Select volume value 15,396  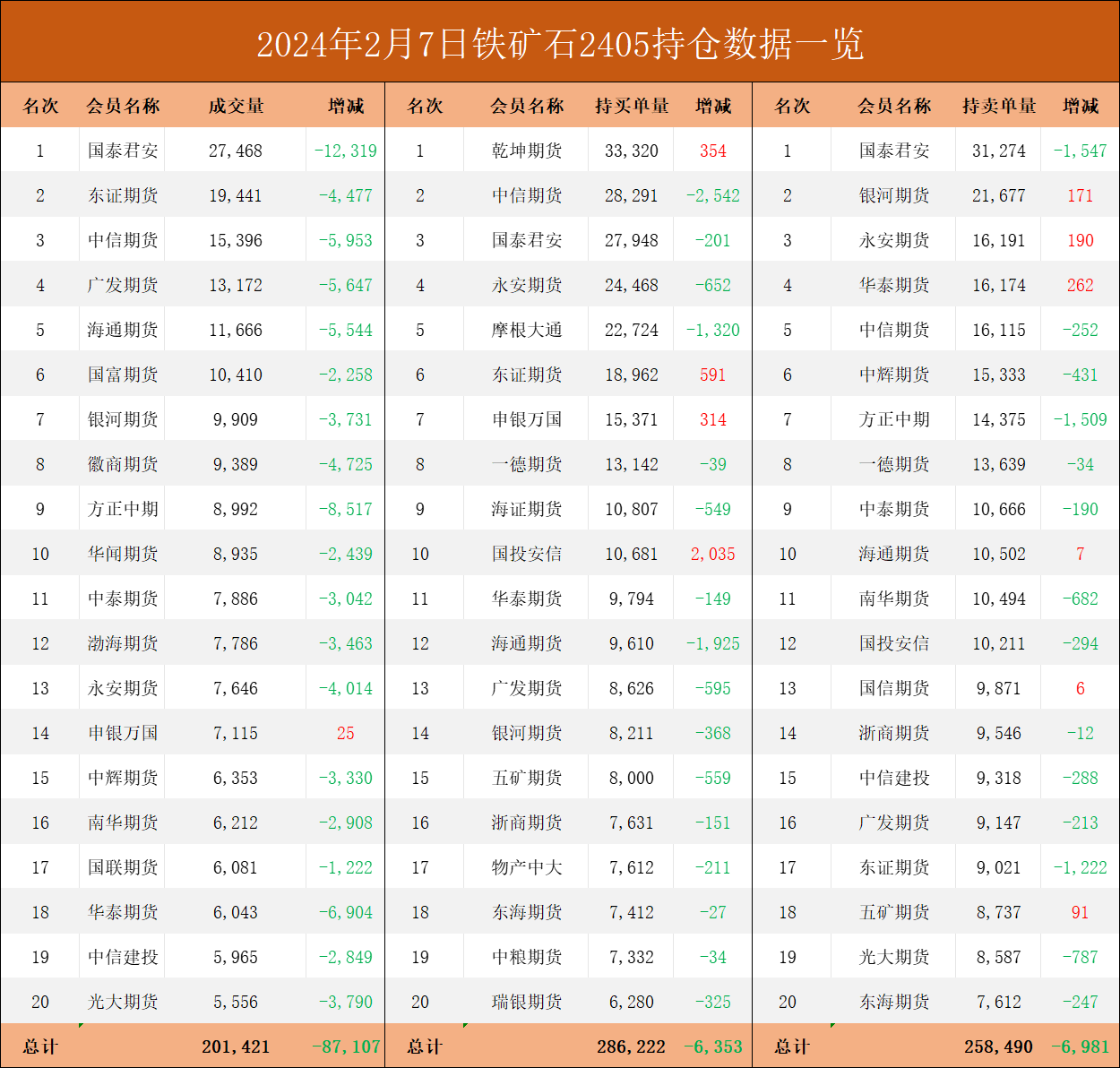point(236,240)
